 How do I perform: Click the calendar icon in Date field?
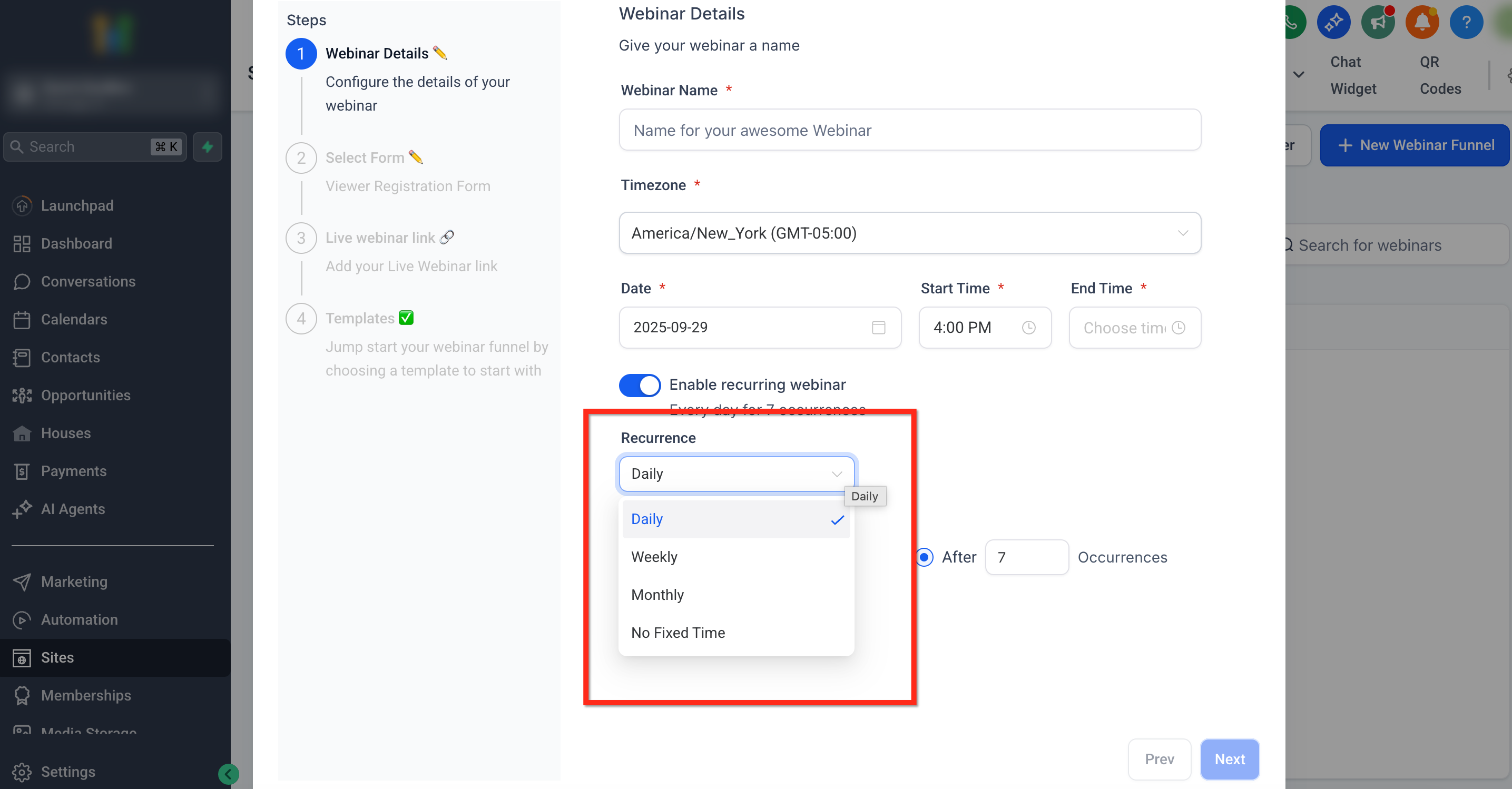(x=878, y=327)
